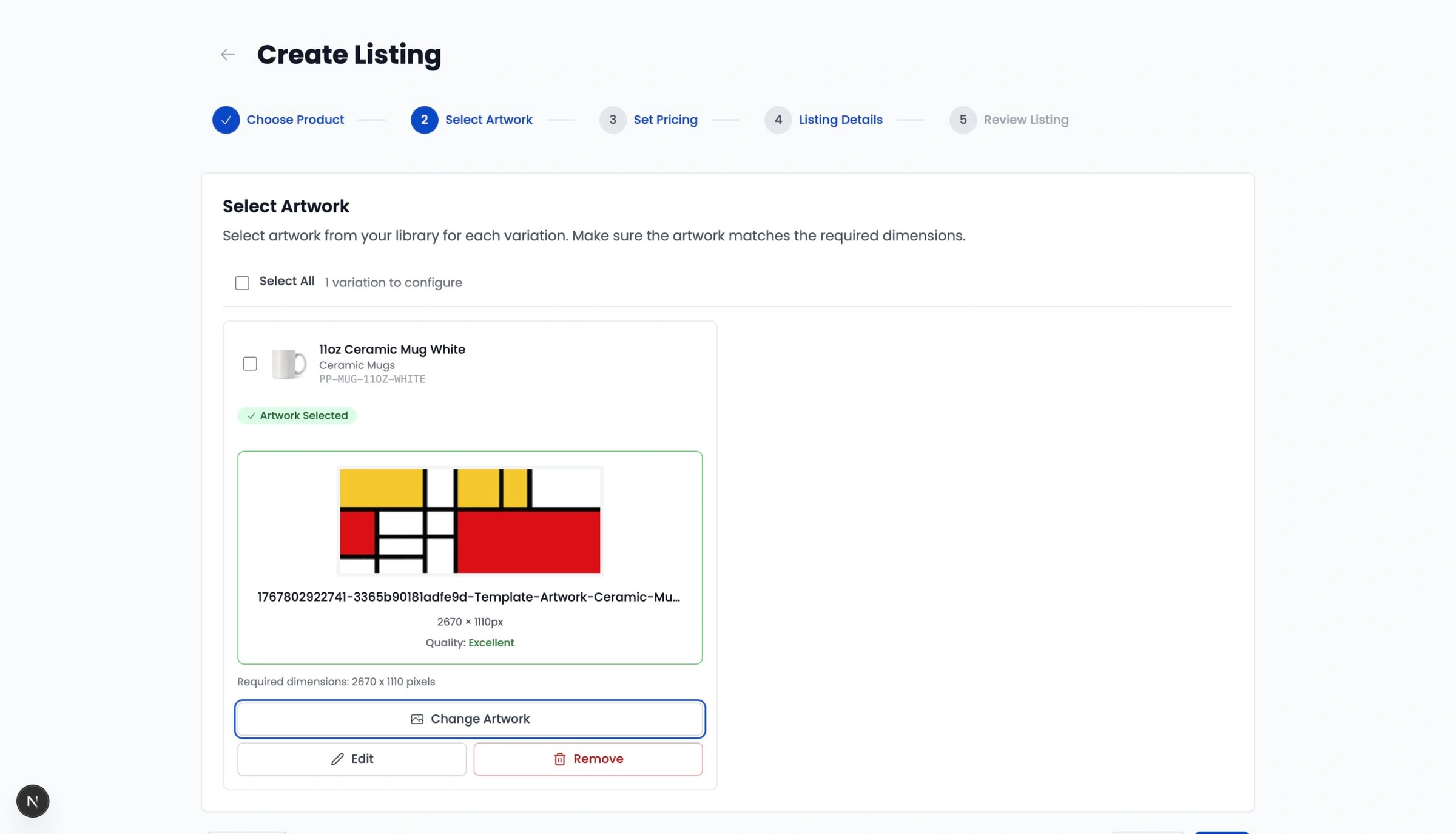Screen dimensions: 1456x834
Task: Click the Edit button
Action: (351, 759)
